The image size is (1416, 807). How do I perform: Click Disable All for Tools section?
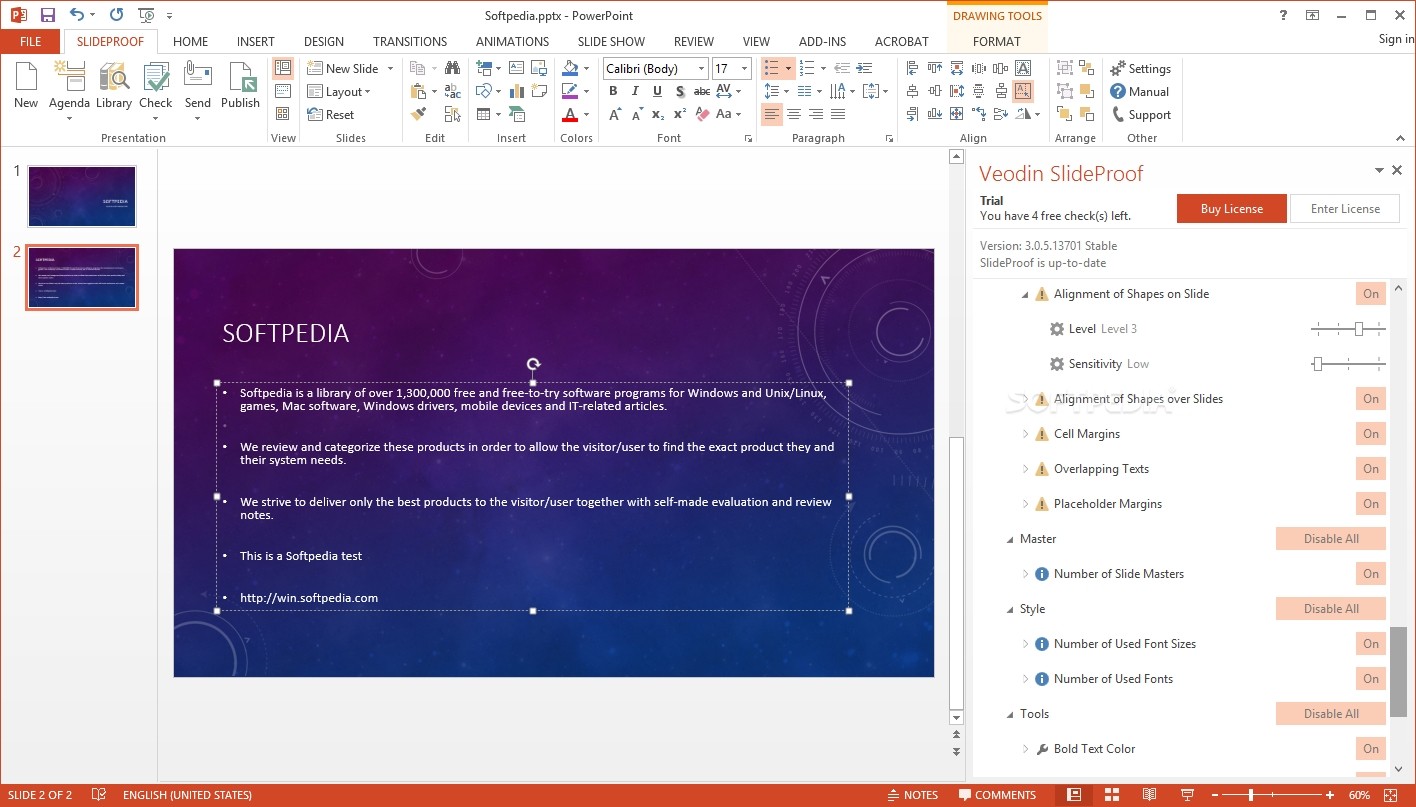[1331, 714]
